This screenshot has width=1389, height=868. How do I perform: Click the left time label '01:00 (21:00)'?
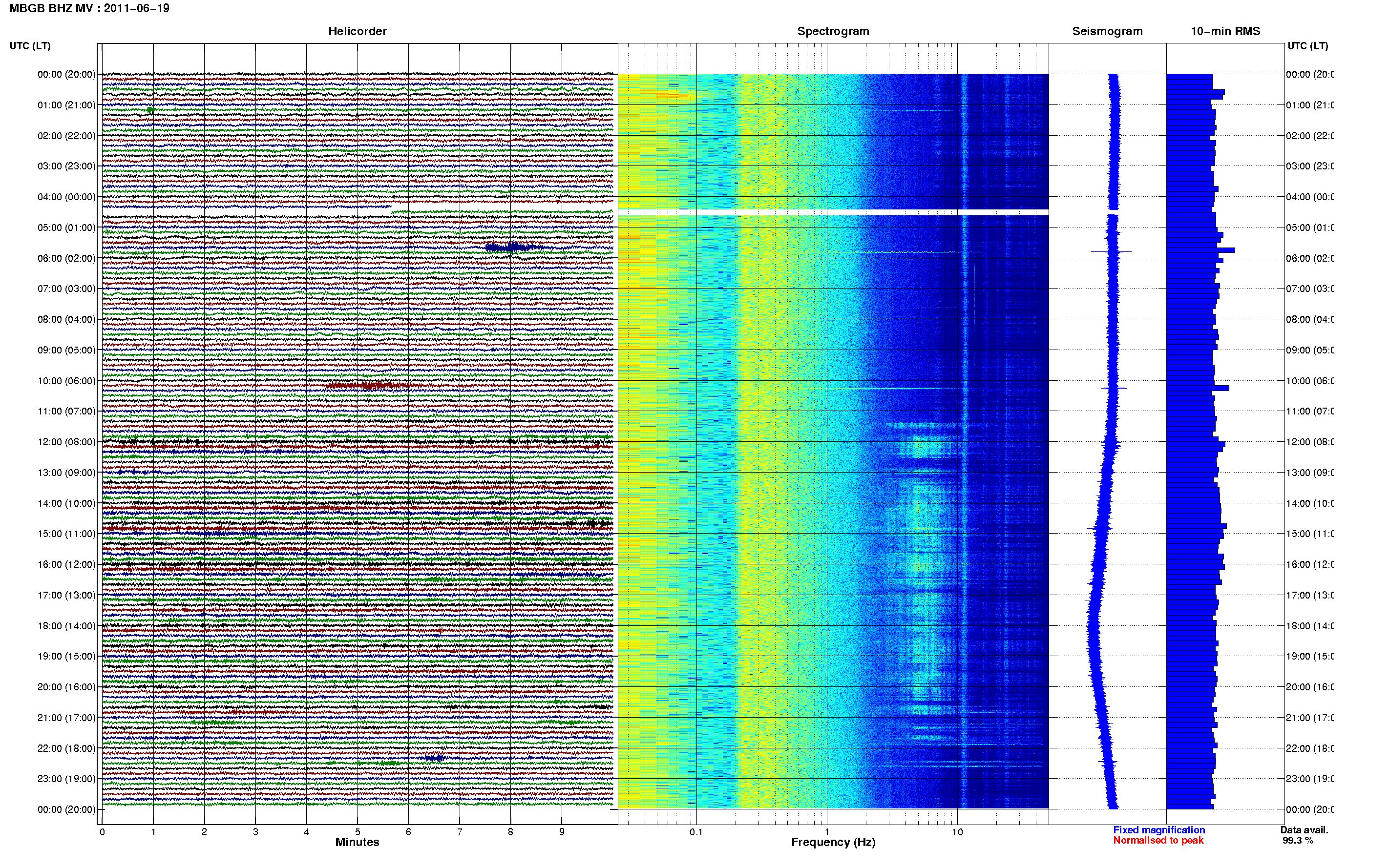pyautogui.click(x=66, y=105)
